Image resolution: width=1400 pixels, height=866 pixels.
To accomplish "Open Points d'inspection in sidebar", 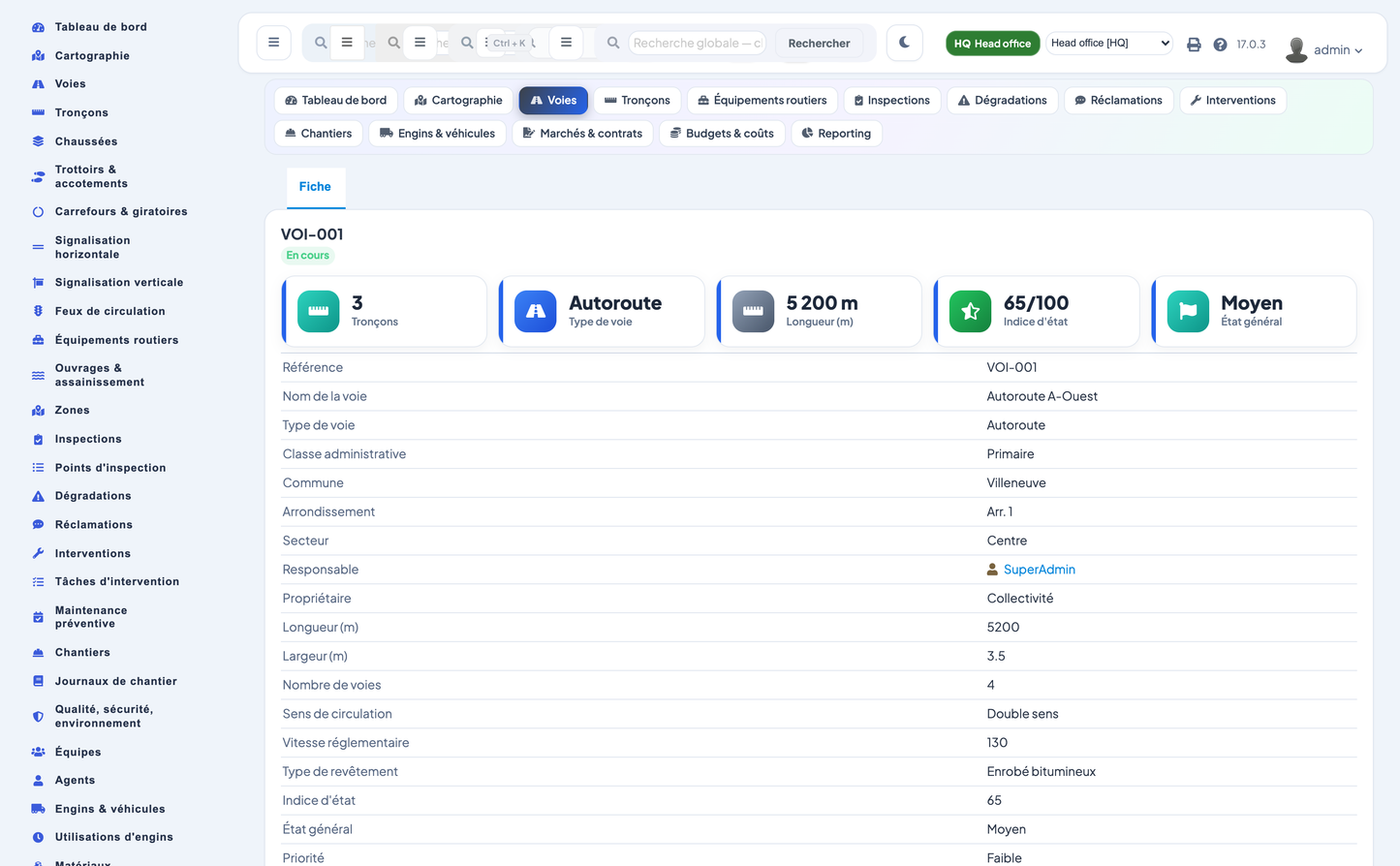I will [110, 467].
